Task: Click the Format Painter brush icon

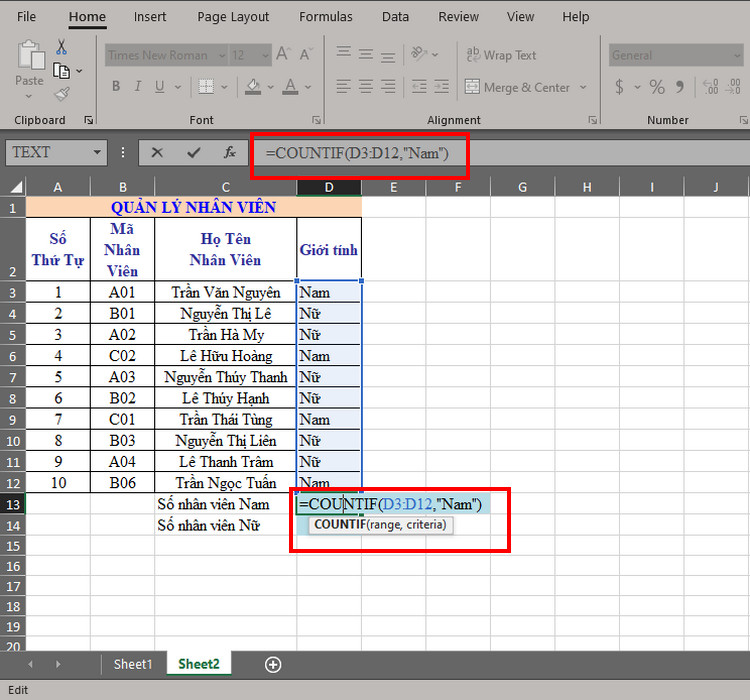Action: 62,93
